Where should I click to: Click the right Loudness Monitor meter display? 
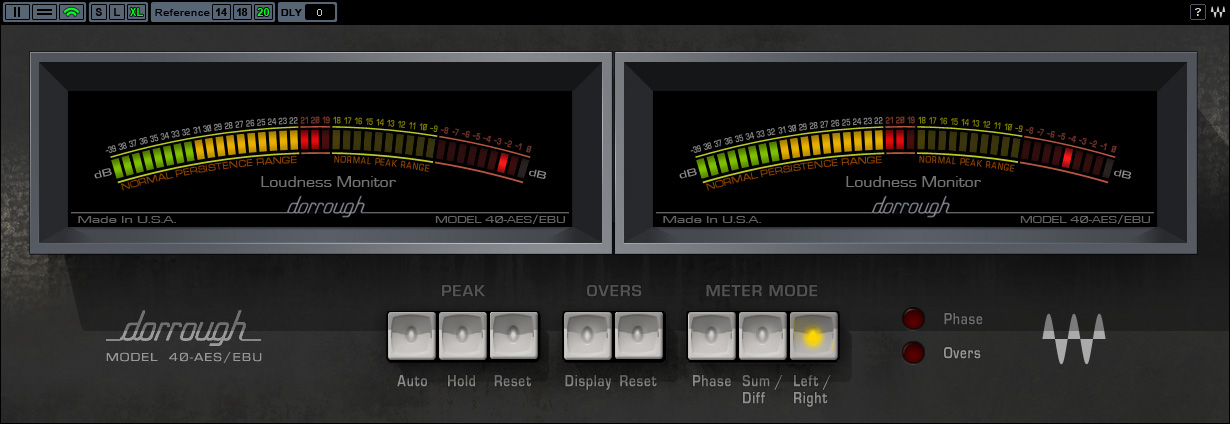905,157
